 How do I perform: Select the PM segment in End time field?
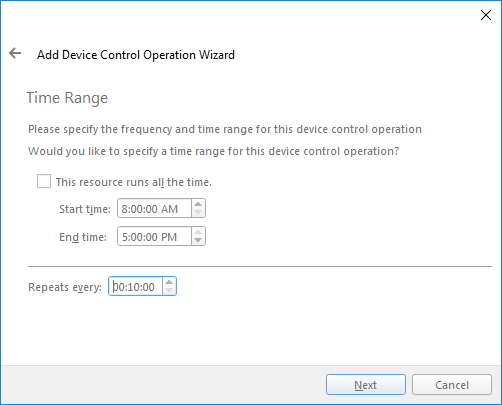pyautogui.click(x=169, y=237)
